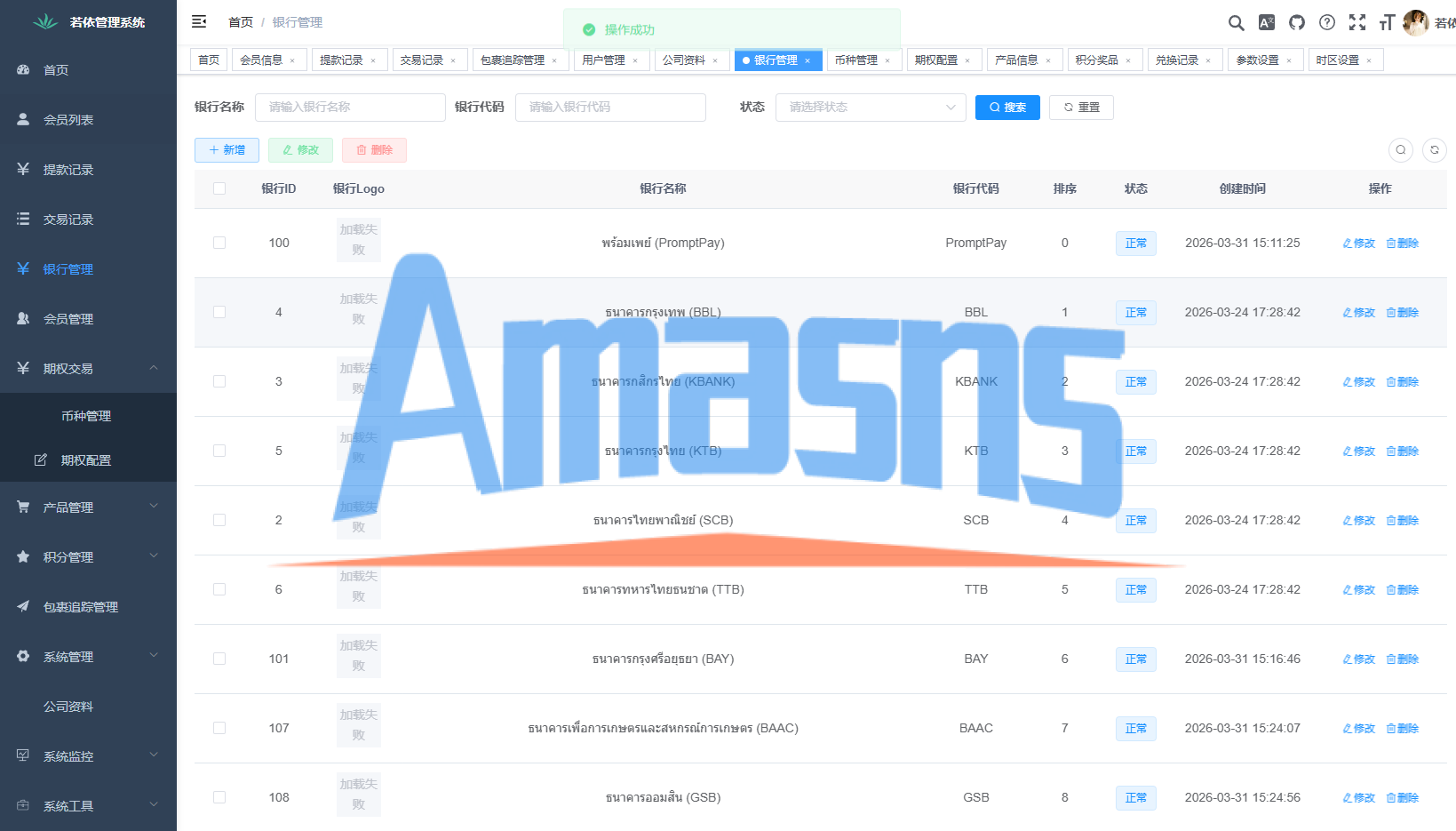Click 删除 link in the BAAC row
The image size is (1456, 831).
pos(1403,729)
